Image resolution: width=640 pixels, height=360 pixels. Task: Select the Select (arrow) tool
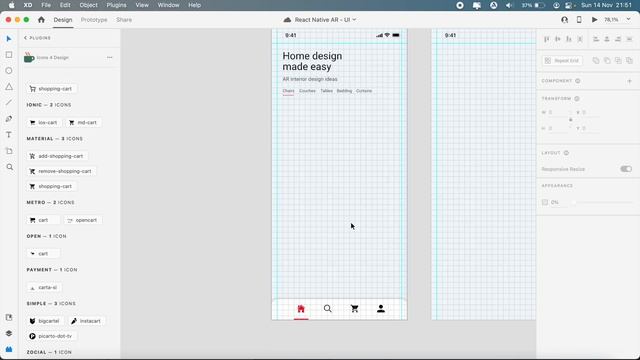9,39
